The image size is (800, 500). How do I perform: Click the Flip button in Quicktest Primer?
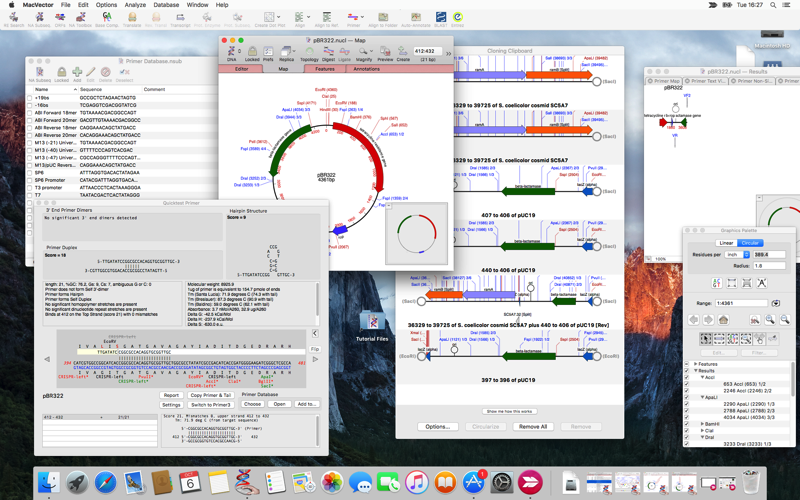point(315,349)
